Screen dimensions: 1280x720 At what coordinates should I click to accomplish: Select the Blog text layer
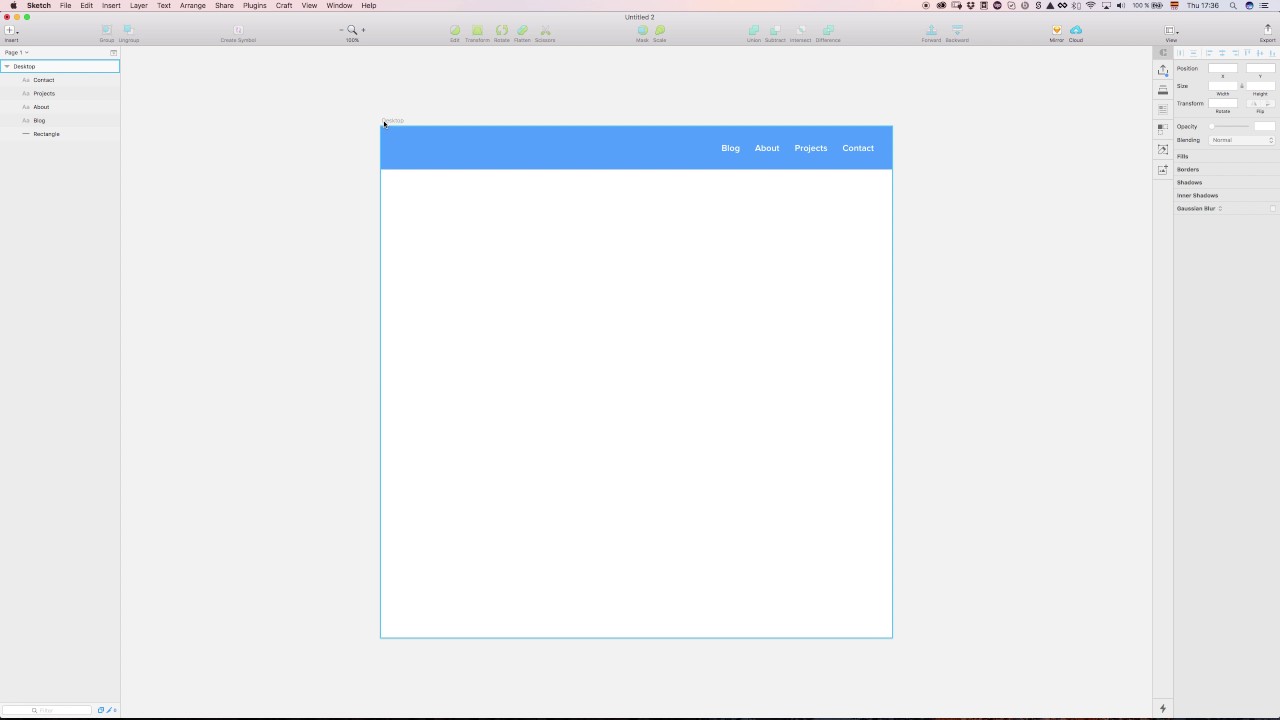(60, 120)
